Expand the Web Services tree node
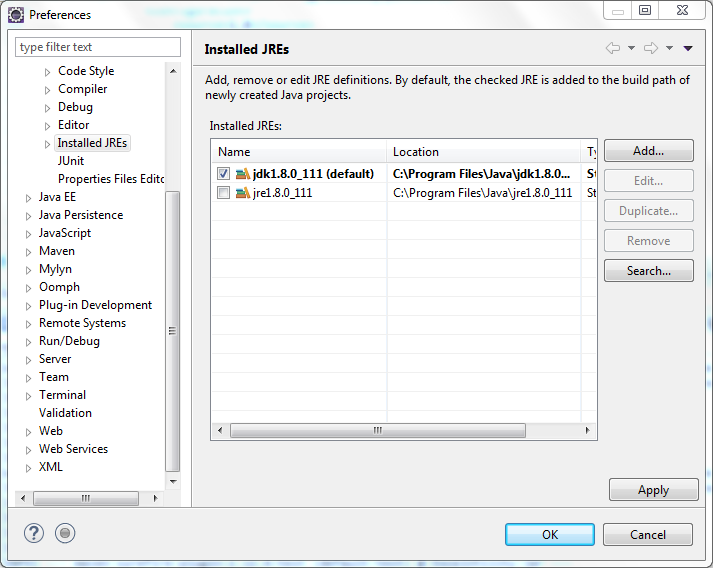 point(28,450)
